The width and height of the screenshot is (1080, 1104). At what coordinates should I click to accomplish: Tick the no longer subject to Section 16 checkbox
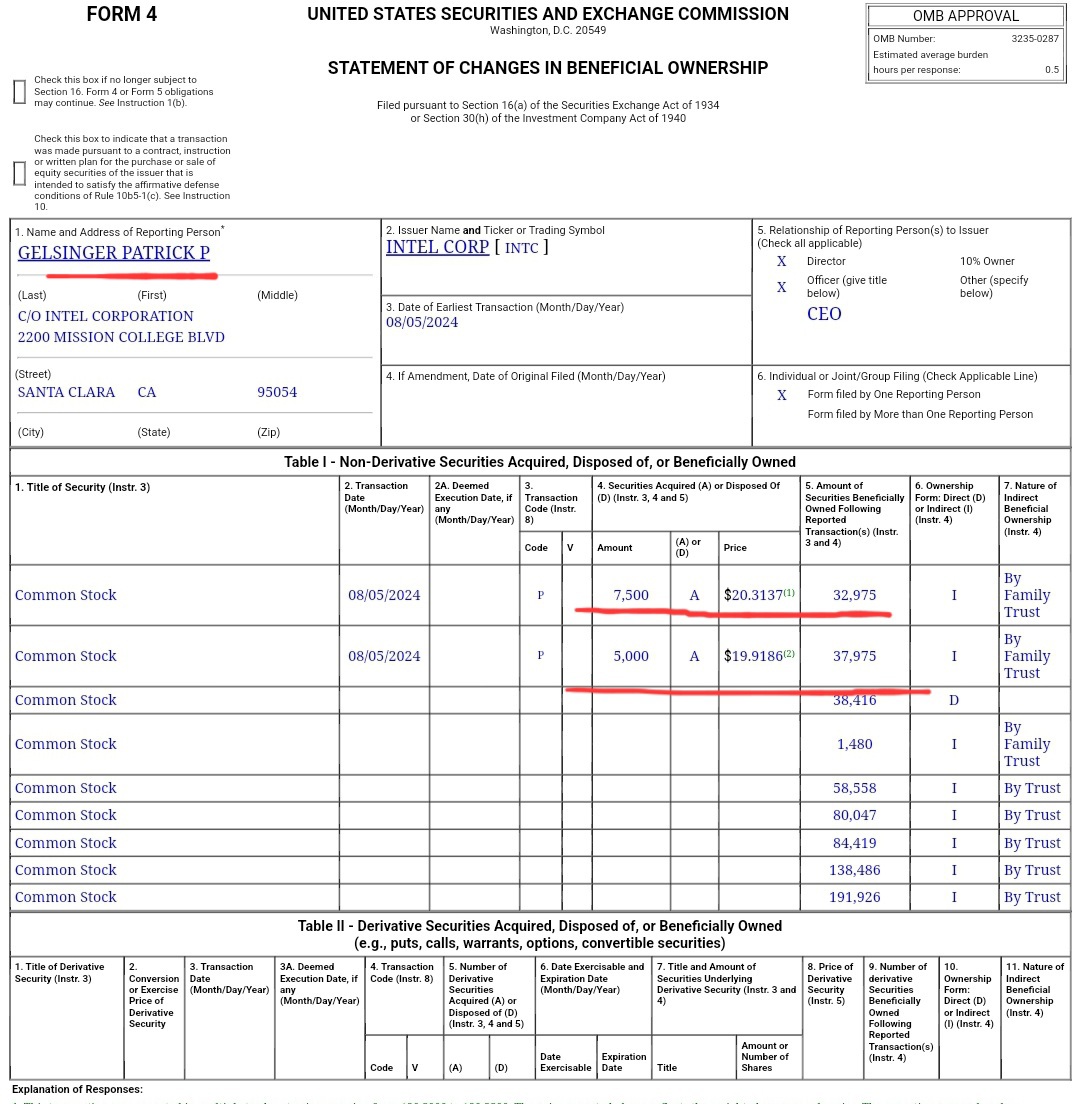[x=20, y=92]
